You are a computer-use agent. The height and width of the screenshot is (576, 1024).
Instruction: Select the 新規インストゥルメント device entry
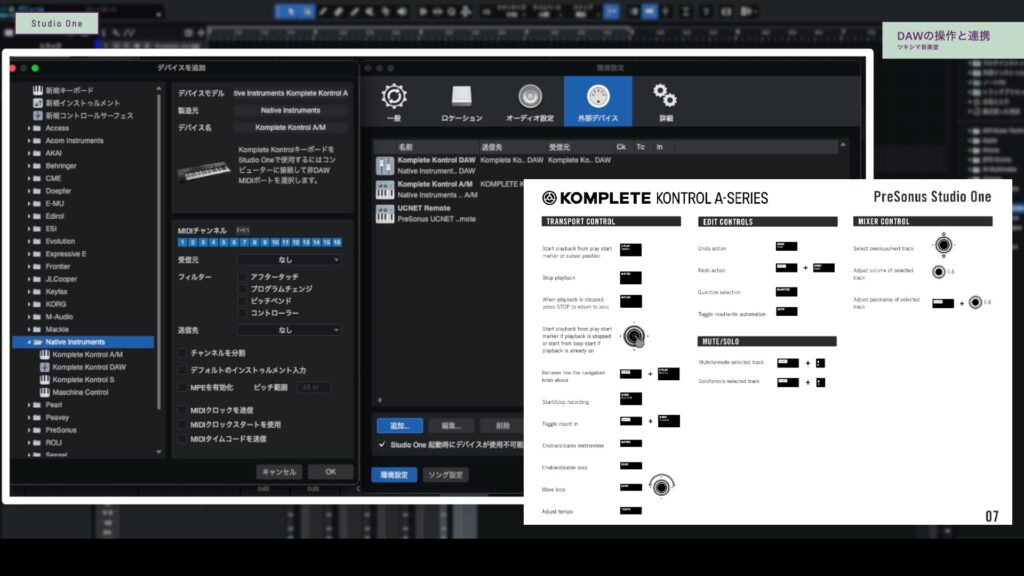pos(76,103)
